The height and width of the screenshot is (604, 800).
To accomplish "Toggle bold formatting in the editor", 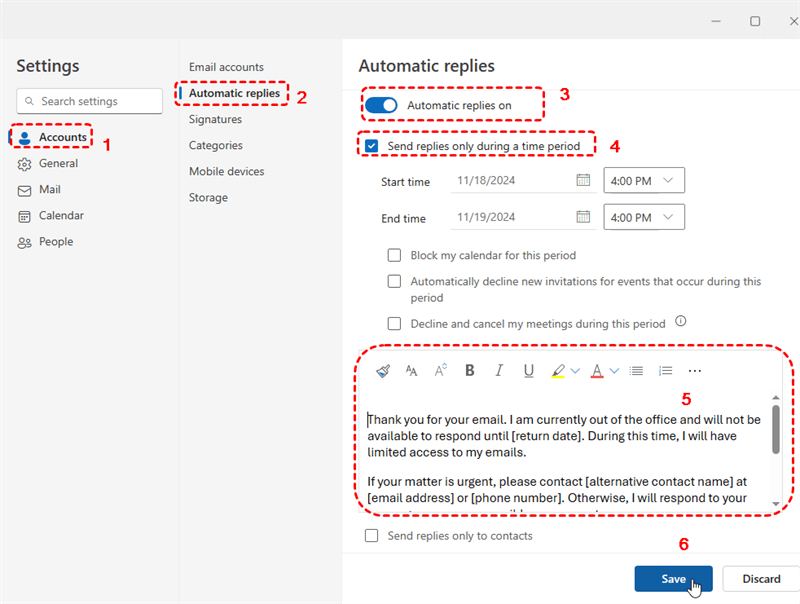I will pyautogui.click(x=470, y=371).
